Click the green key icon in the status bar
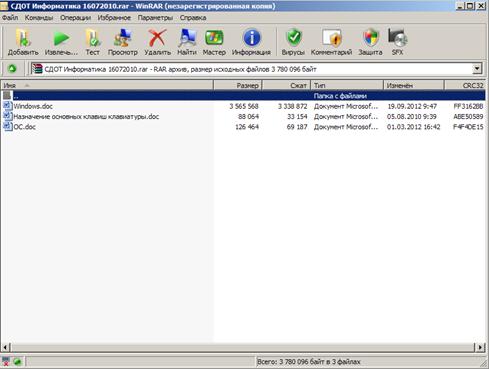 (x=18, y=362)
